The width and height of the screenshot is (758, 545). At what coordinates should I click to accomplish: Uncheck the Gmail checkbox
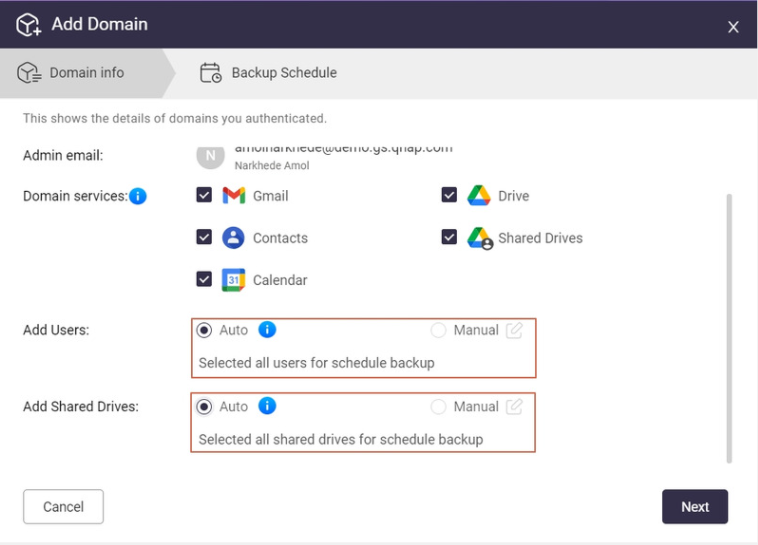pyautogui.click(x=204, y=196)
